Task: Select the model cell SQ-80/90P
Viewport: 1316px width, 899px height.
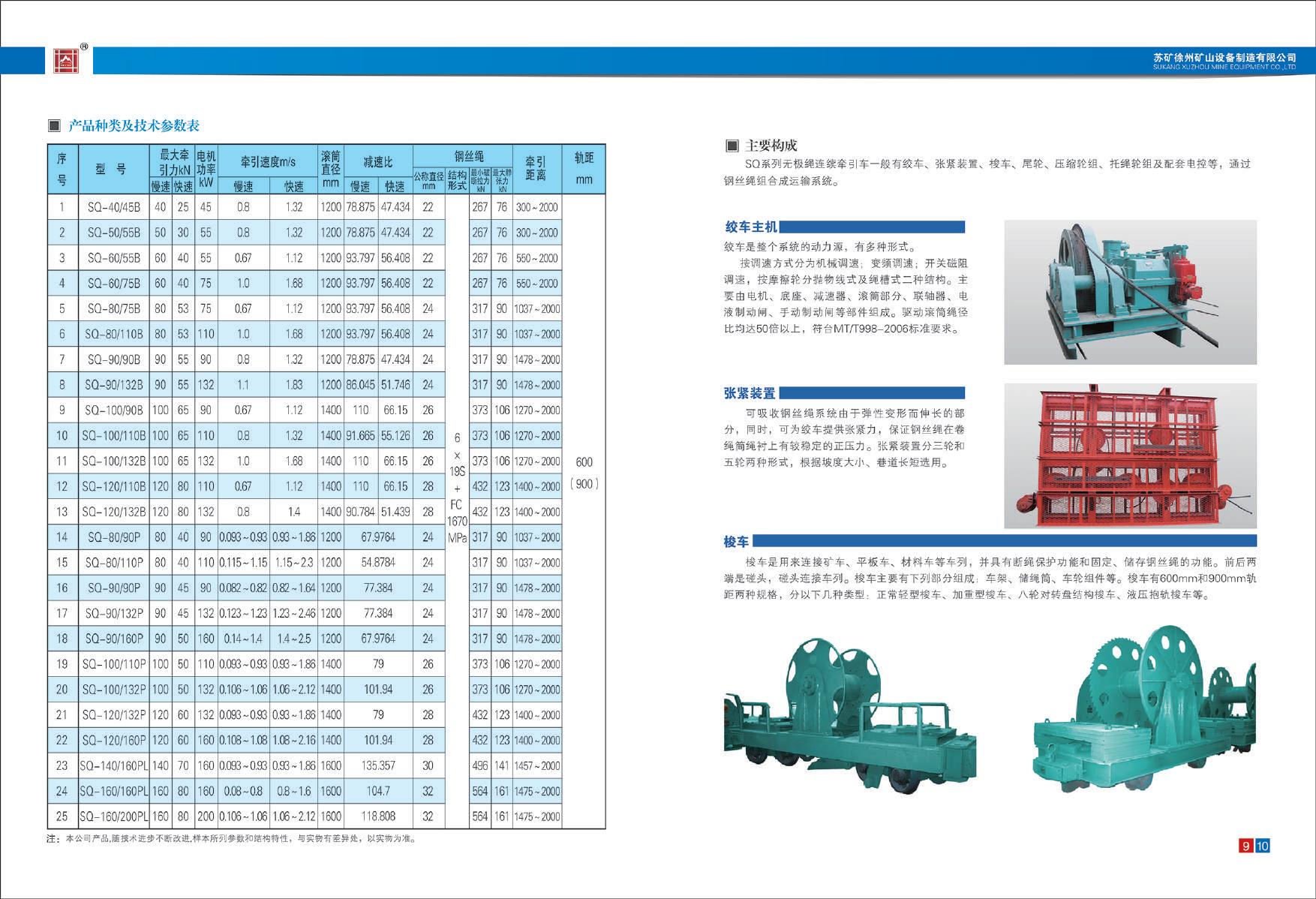Action: pyautogui.click(x=113, y=537)
